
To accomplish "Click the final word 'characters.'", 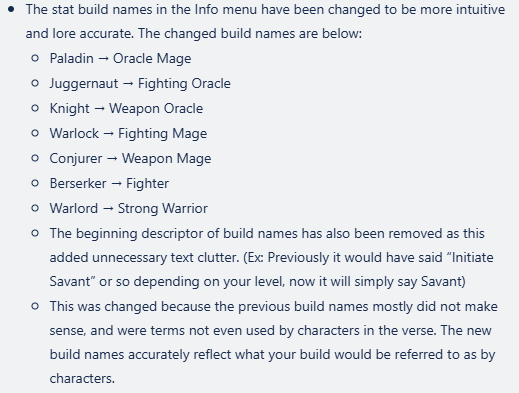I will pyautogui.click(x=82, y=378).
